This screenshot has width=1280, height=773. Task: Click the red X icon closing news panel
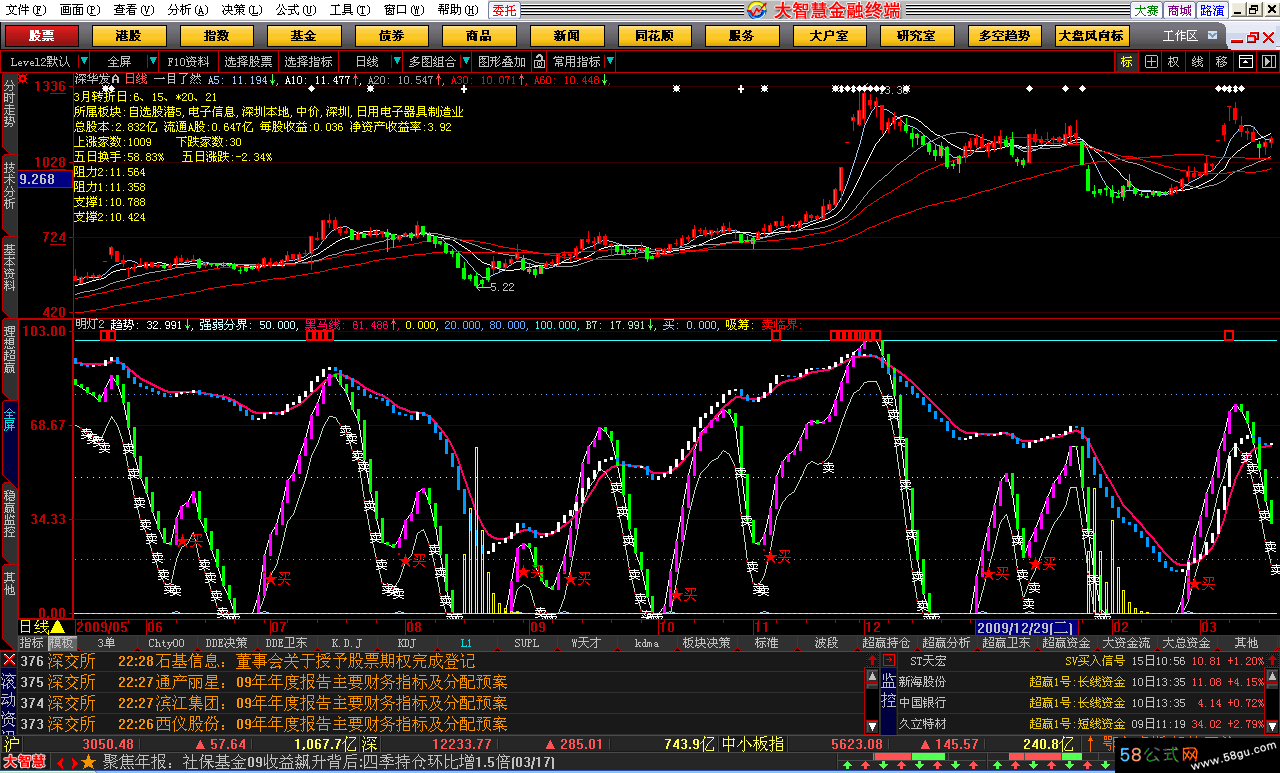pos(9,660)
